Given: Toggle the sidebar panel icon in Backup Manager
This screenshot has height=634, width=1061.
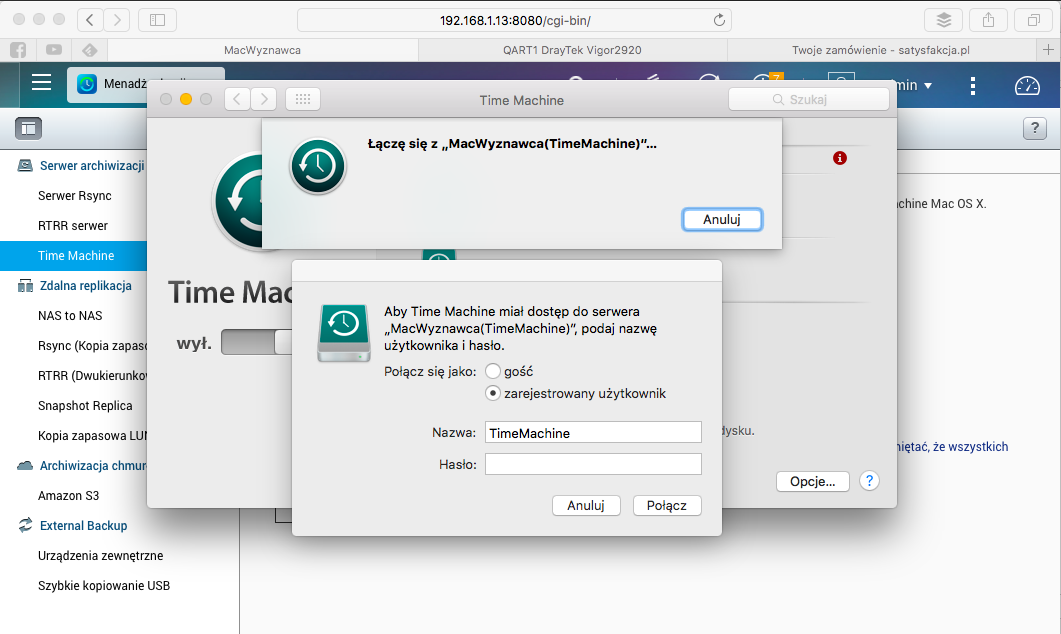Looking at the screenshot, I should 28,128.
